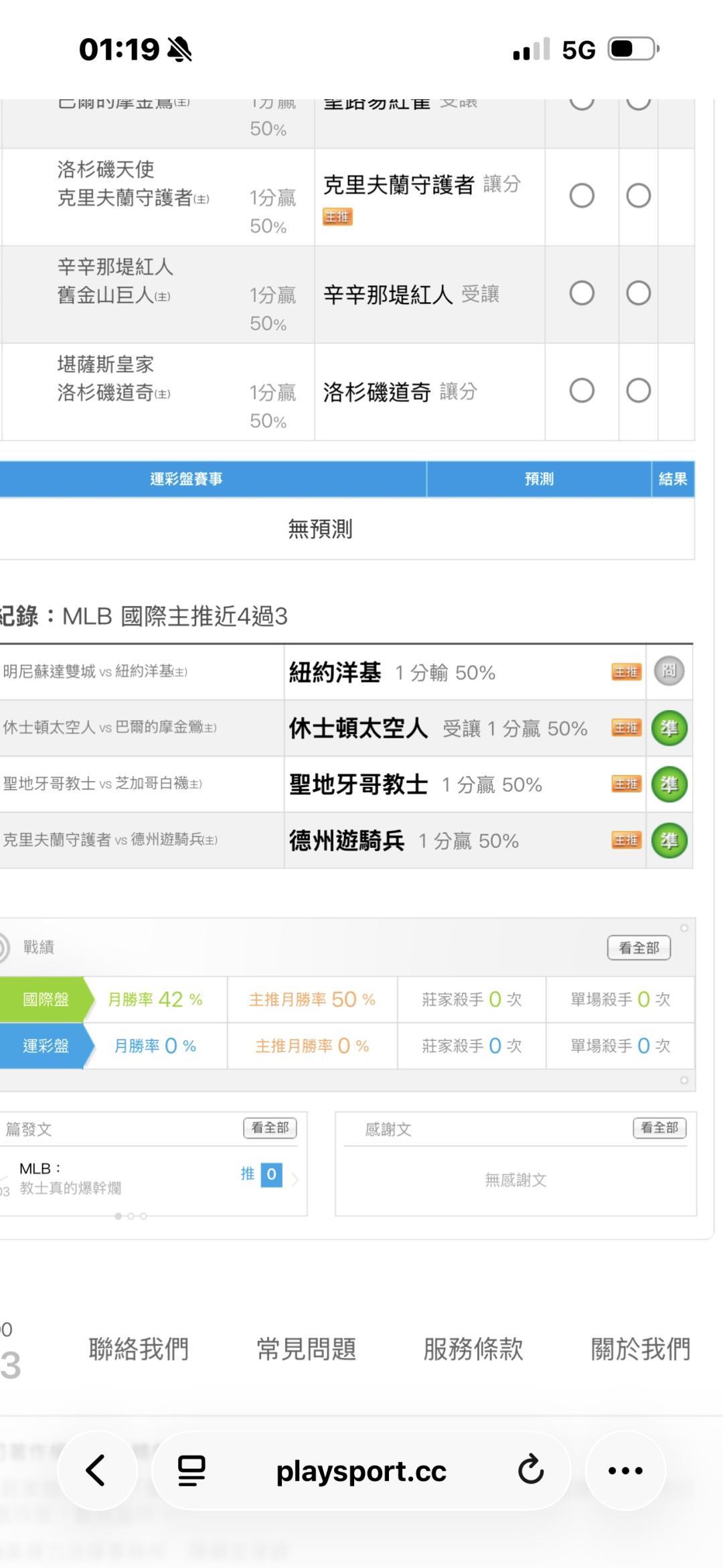Screen dimensions: 723x1568
Task: Reload the page with the refresh icon
Action: pos(530,1470)
